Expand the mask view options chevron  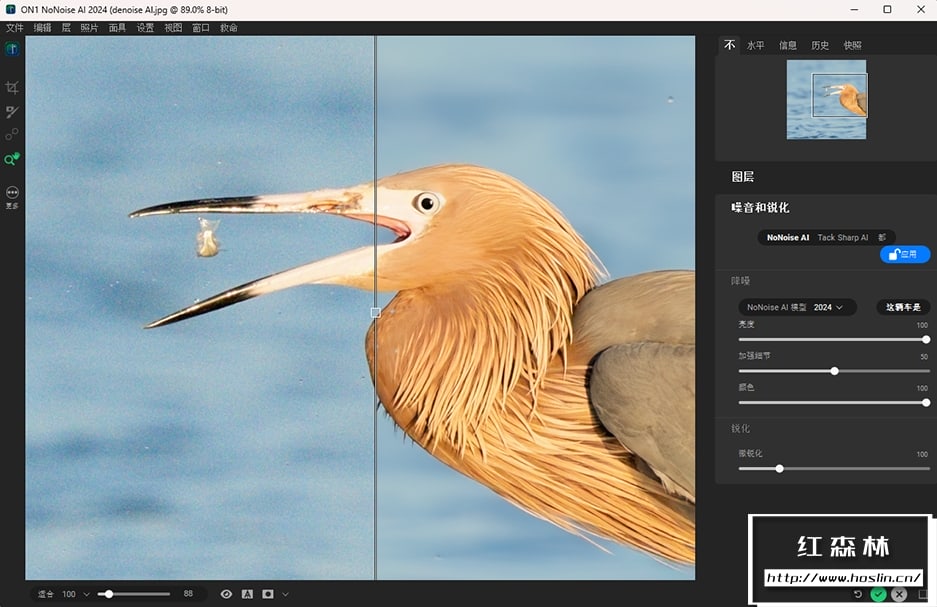(x=285, y=594)
